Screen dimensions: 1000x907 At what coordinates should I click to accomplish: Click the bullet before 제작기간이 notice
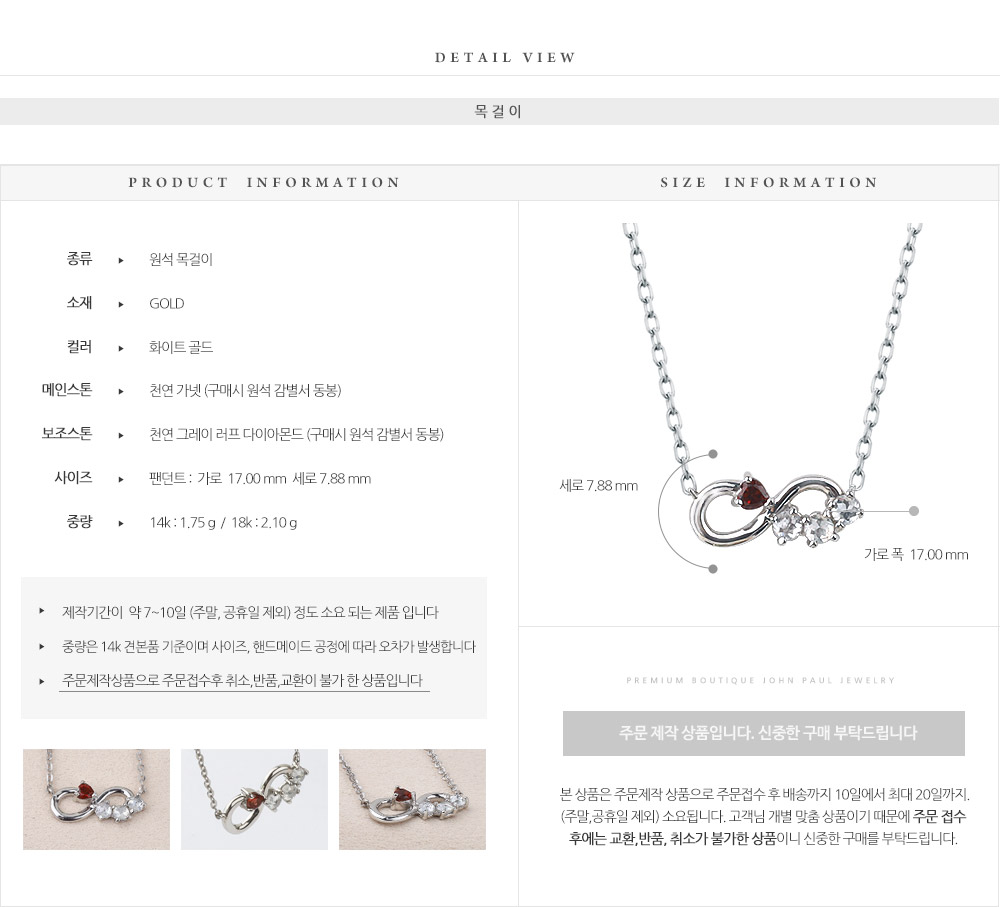point(42,611)
